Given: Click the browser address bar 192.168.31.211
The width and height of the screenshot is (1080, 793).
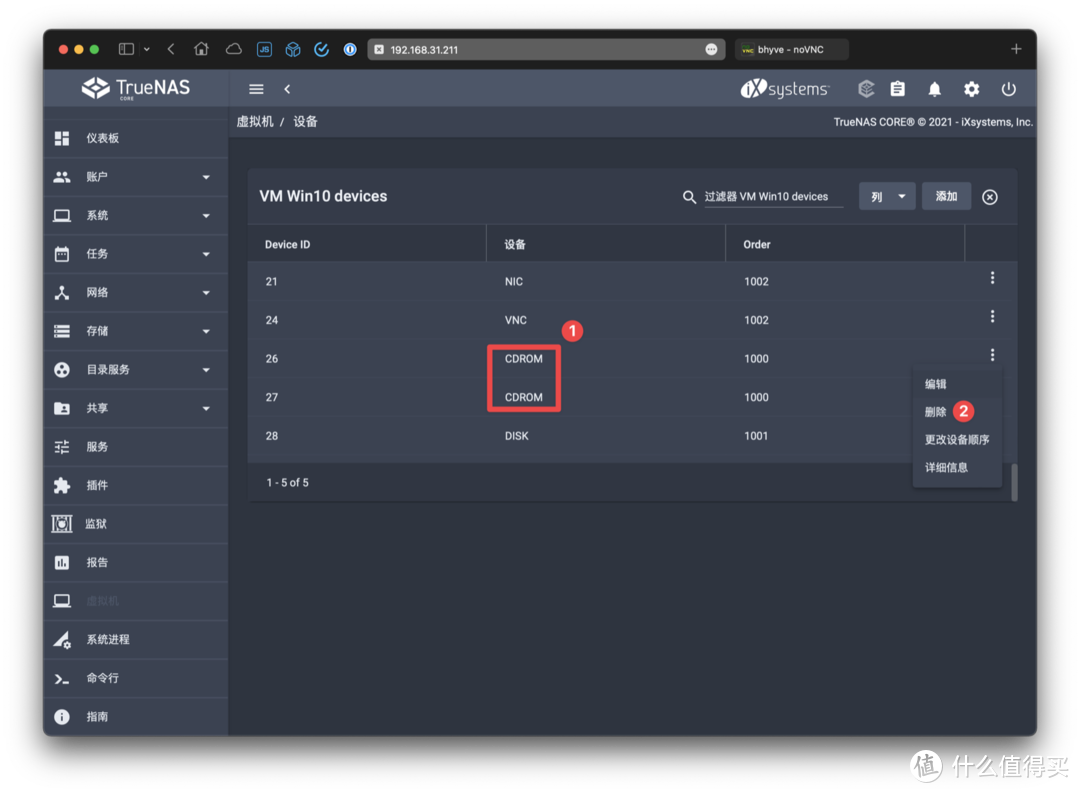Looking at the screenshot, I should tap(546, 50).
